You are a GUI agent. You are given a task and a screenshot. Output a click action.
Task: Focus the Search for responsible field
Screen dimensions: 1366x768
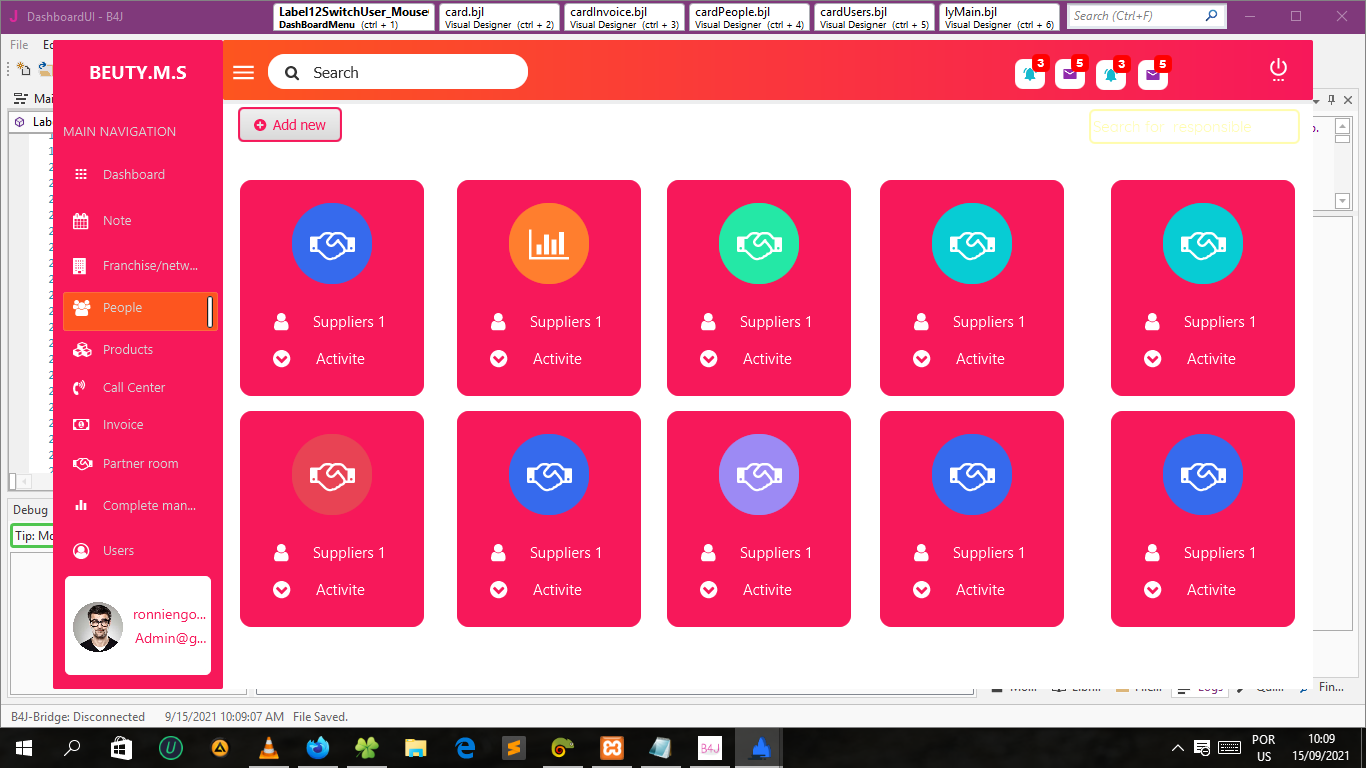(x=1194, y=127)
